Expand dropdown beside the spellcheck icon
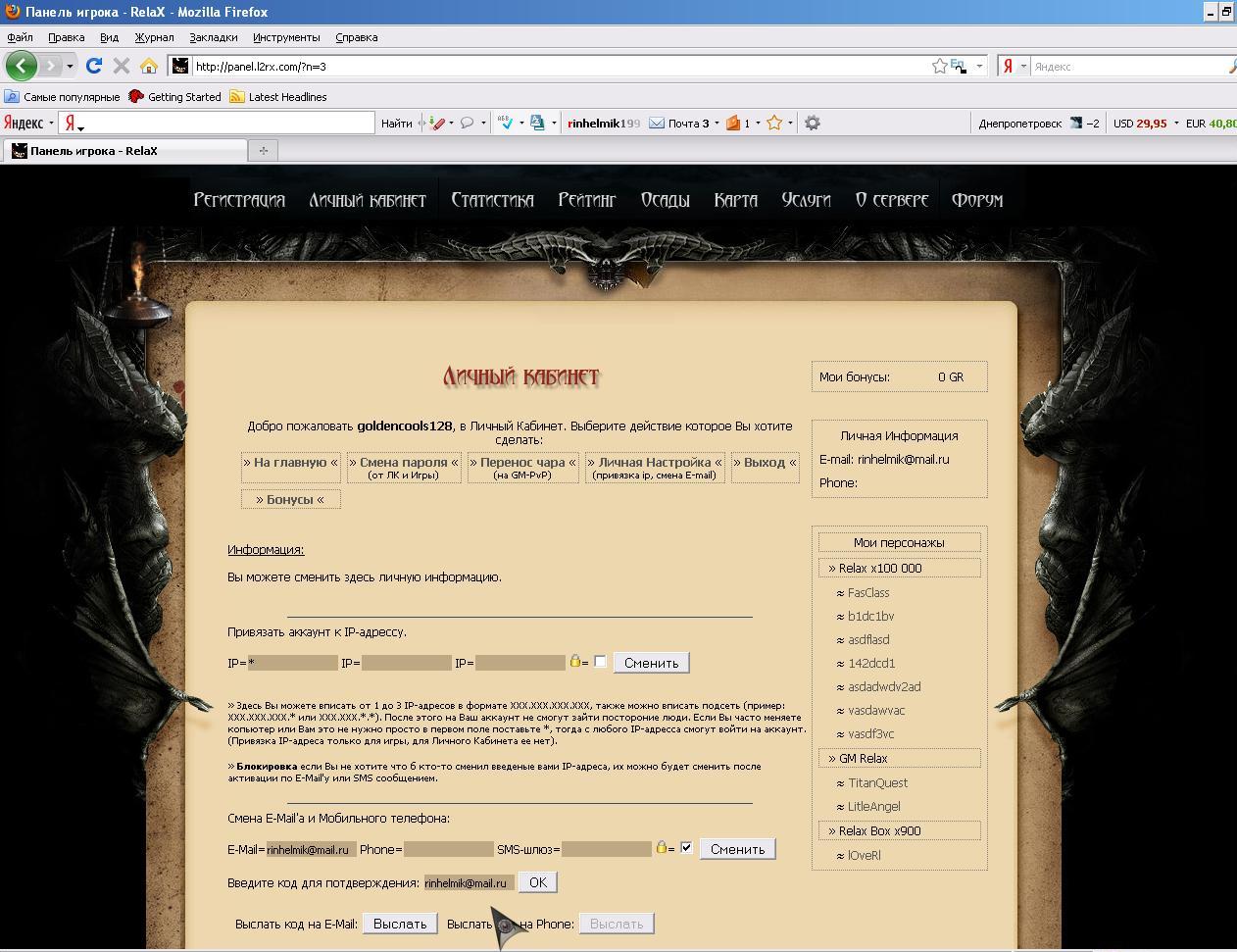The width and height of the screenshot is (1237, 952). tap(521, 124)
